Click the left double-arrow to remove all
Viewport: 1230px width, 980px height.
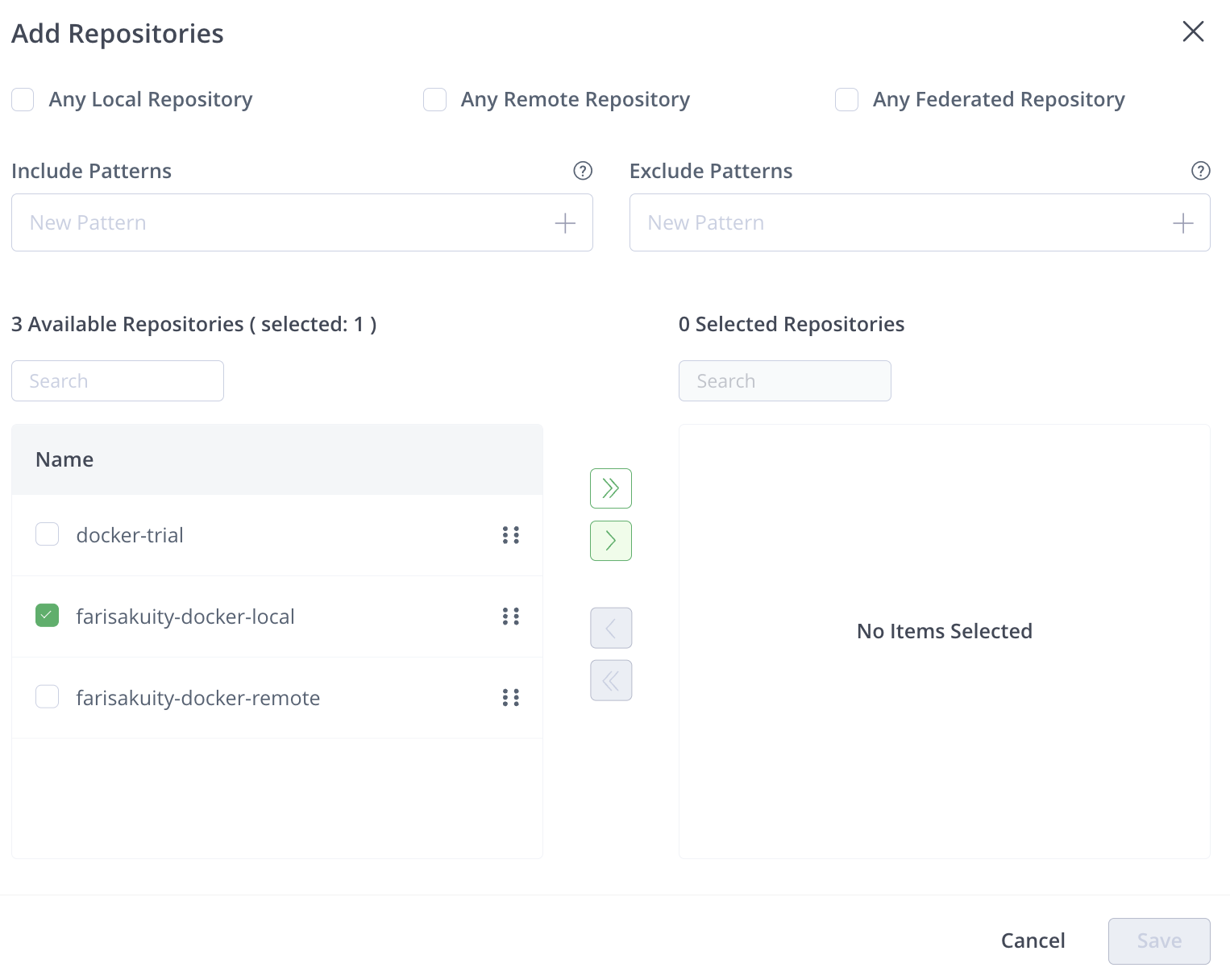click(x=610, y=679)
